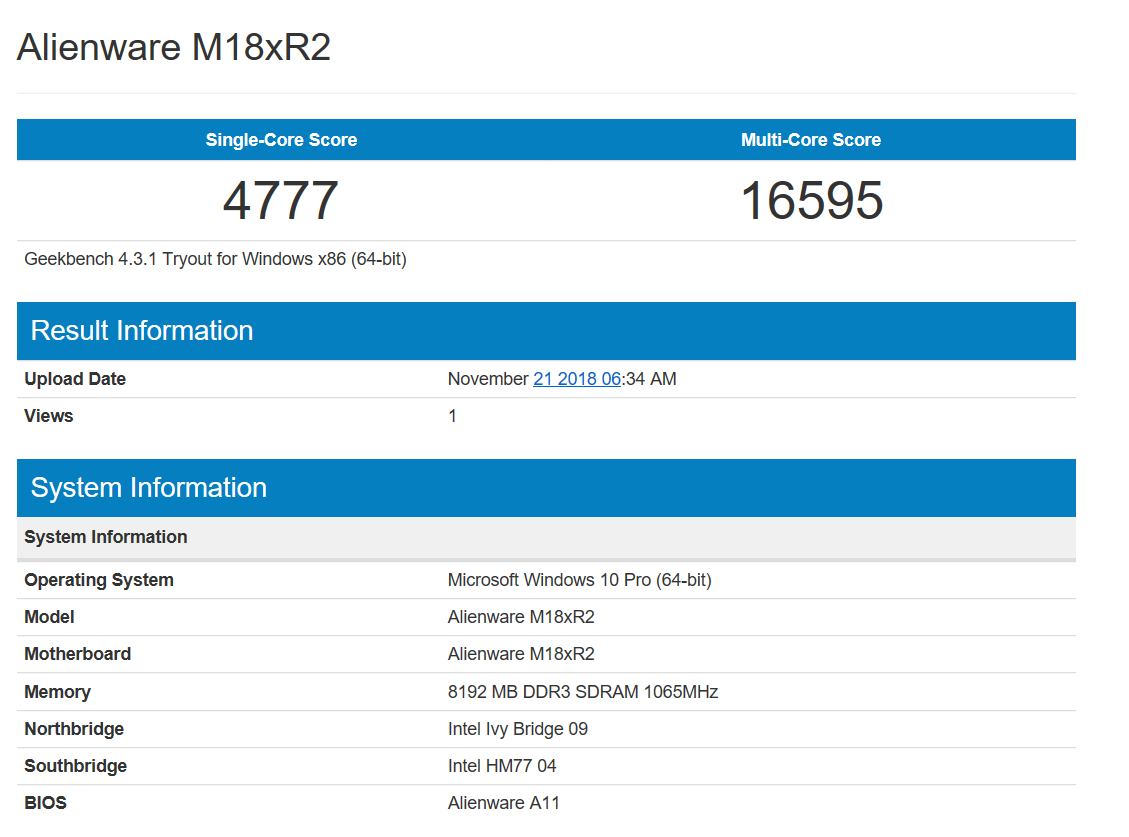Viewport: 1129px width, 837px height.
Task: Click the Memory row label
Action: coord(58,692)
